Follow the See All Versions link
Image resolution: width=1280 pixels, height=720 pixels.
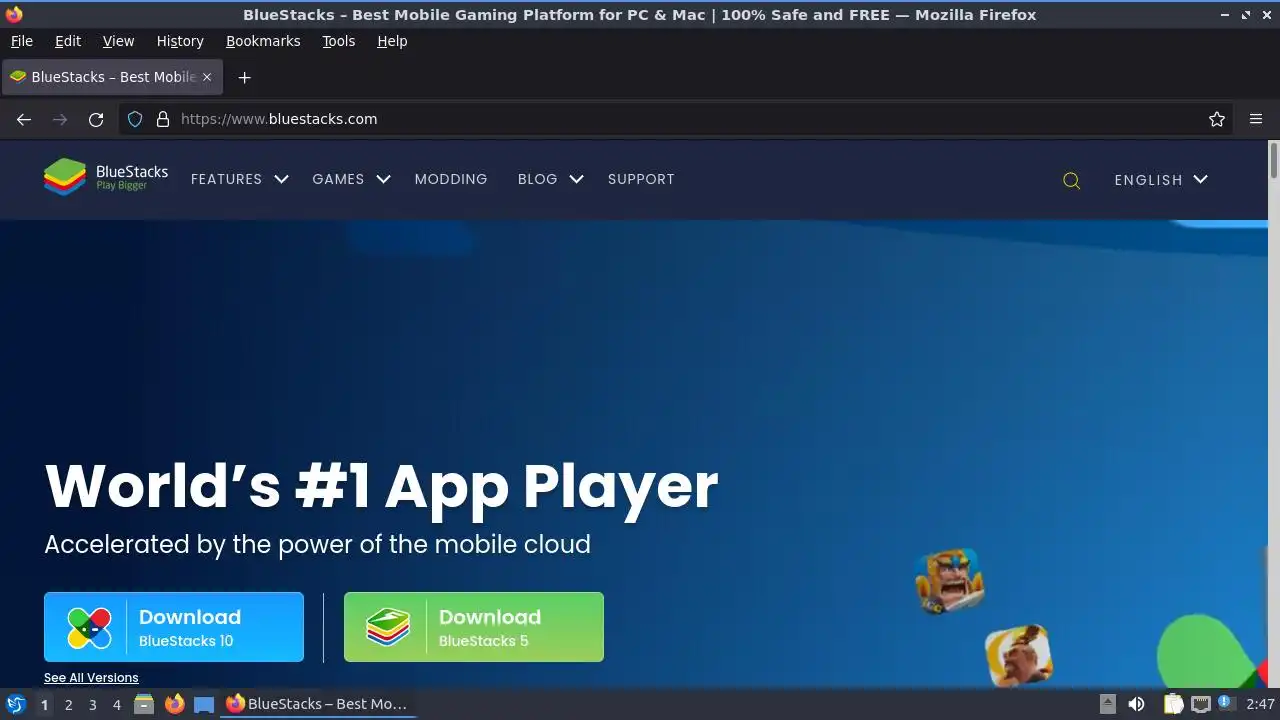(91, 678)
